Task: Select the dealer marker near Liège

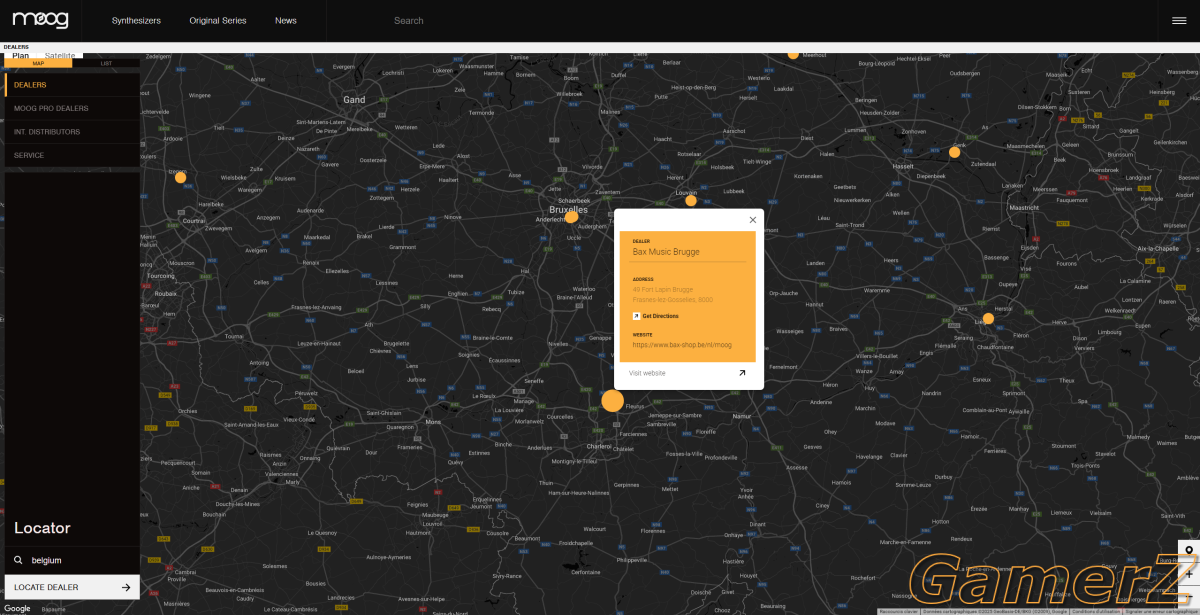Action: 988,319
